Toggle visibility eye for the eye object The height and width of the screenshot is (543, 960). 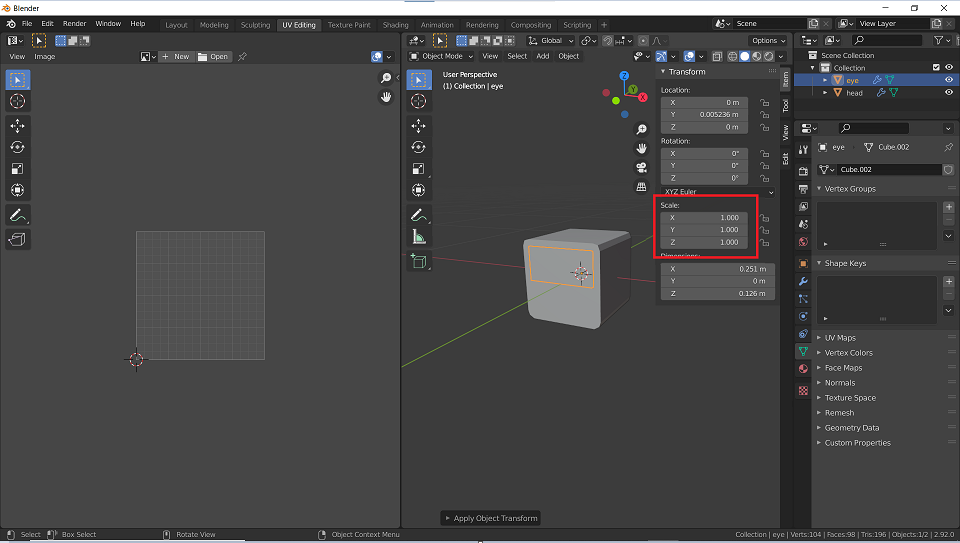948,80
